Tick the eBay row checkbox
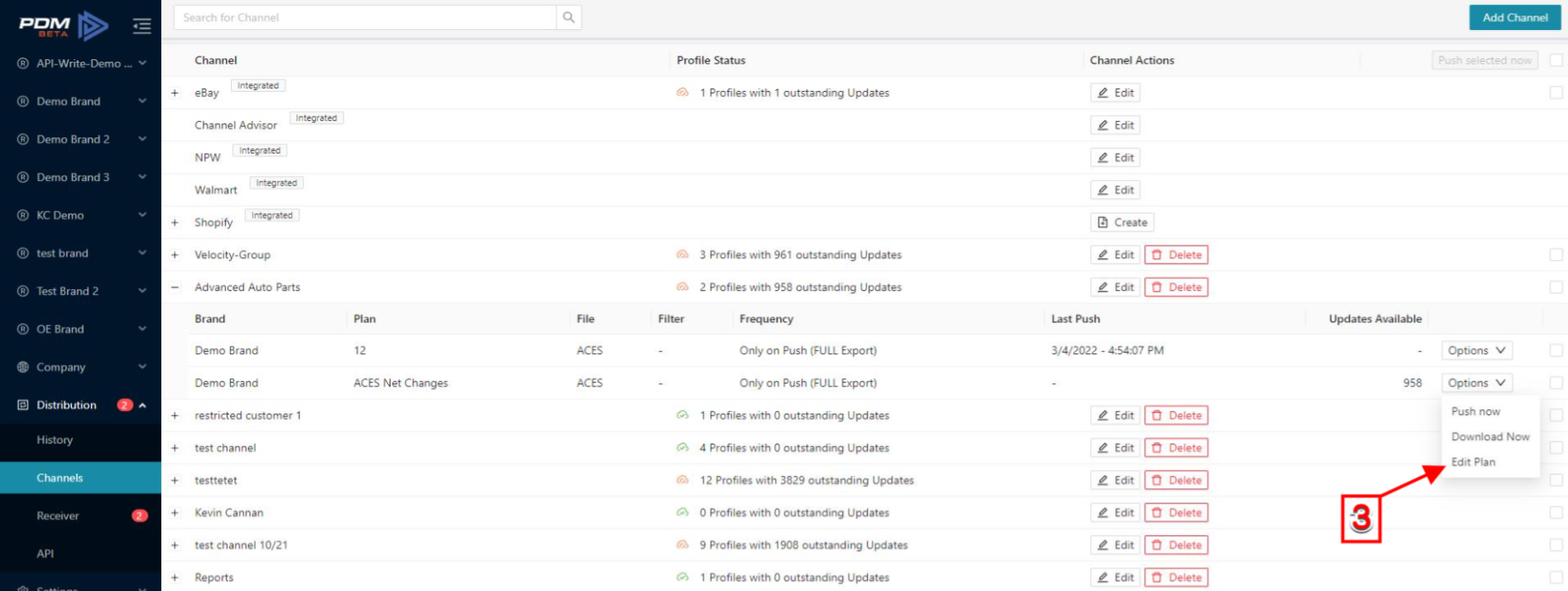Viewport: 1568px width, 591px height. [1556, 93]
